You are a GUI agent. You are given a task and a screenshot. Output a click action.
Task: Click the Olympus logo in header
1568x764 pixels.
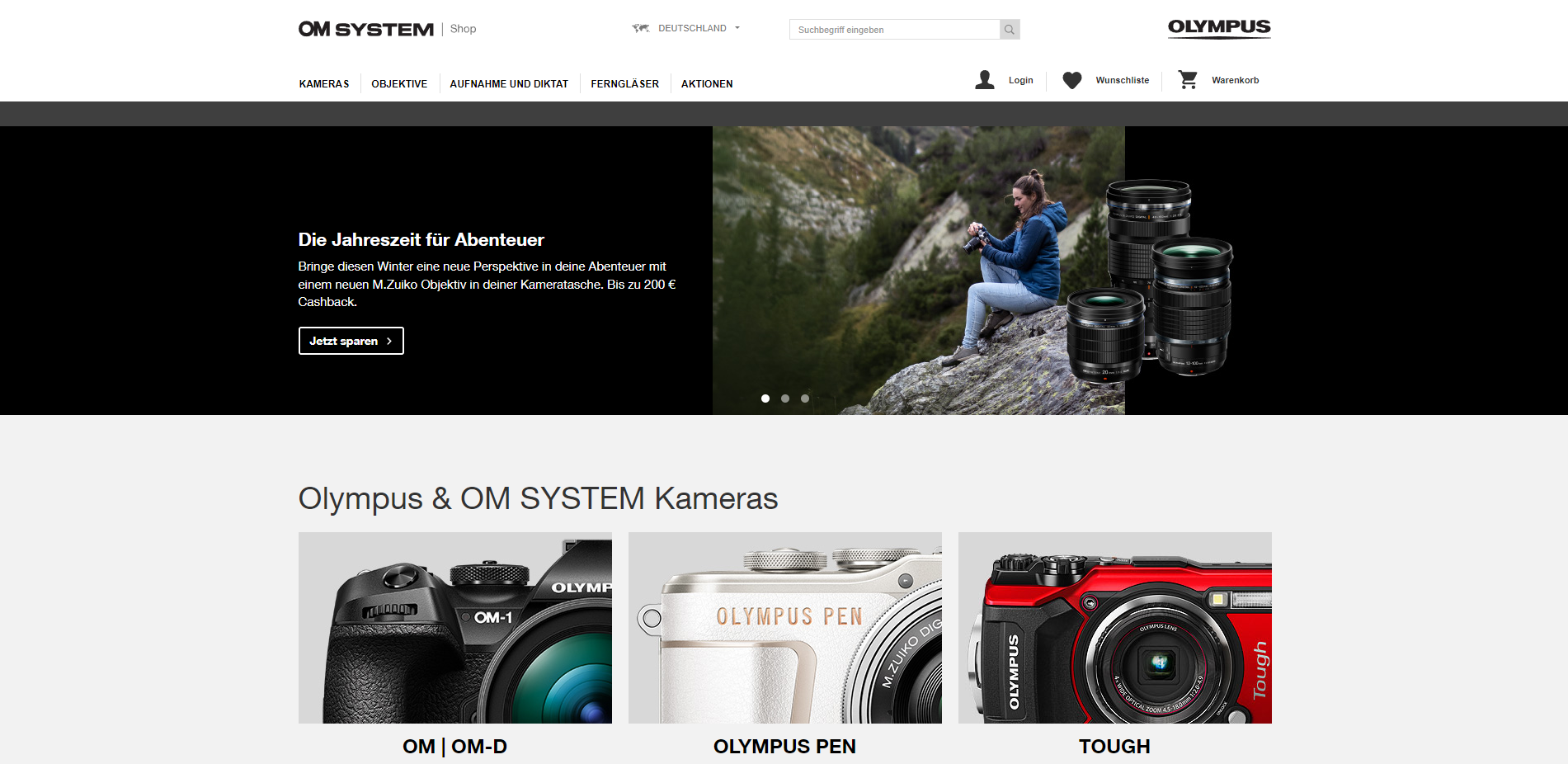[1219, 28]
